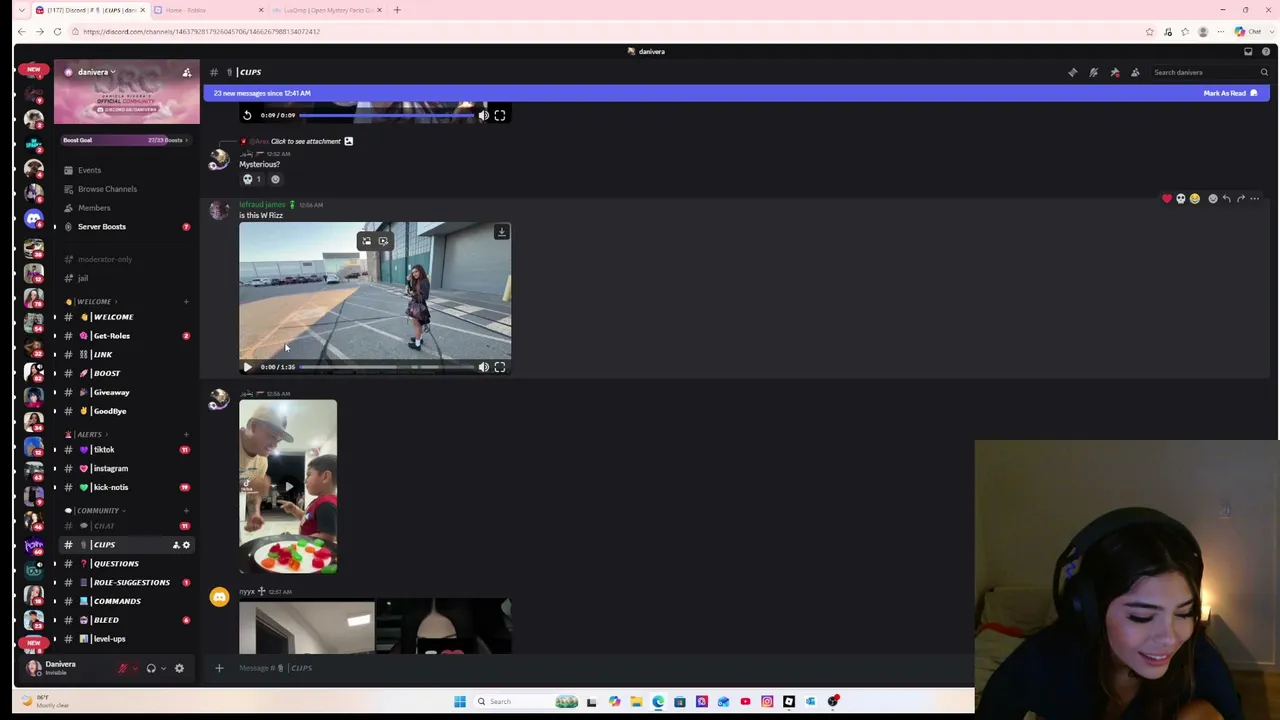Viewport: 1280px width, 720px height.
Task: Collapse the WELCOME category
Action: coord(93,301)
